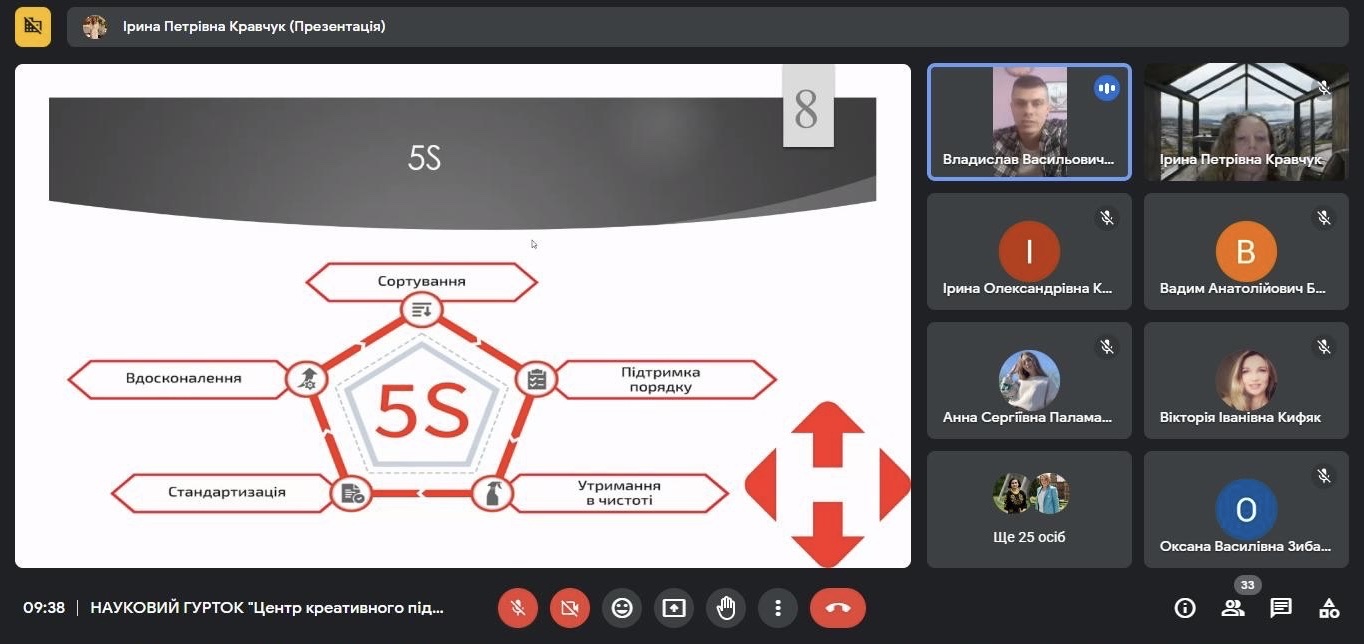
Task: Click the presenter name in the top bar
Action: click(254, 27)
